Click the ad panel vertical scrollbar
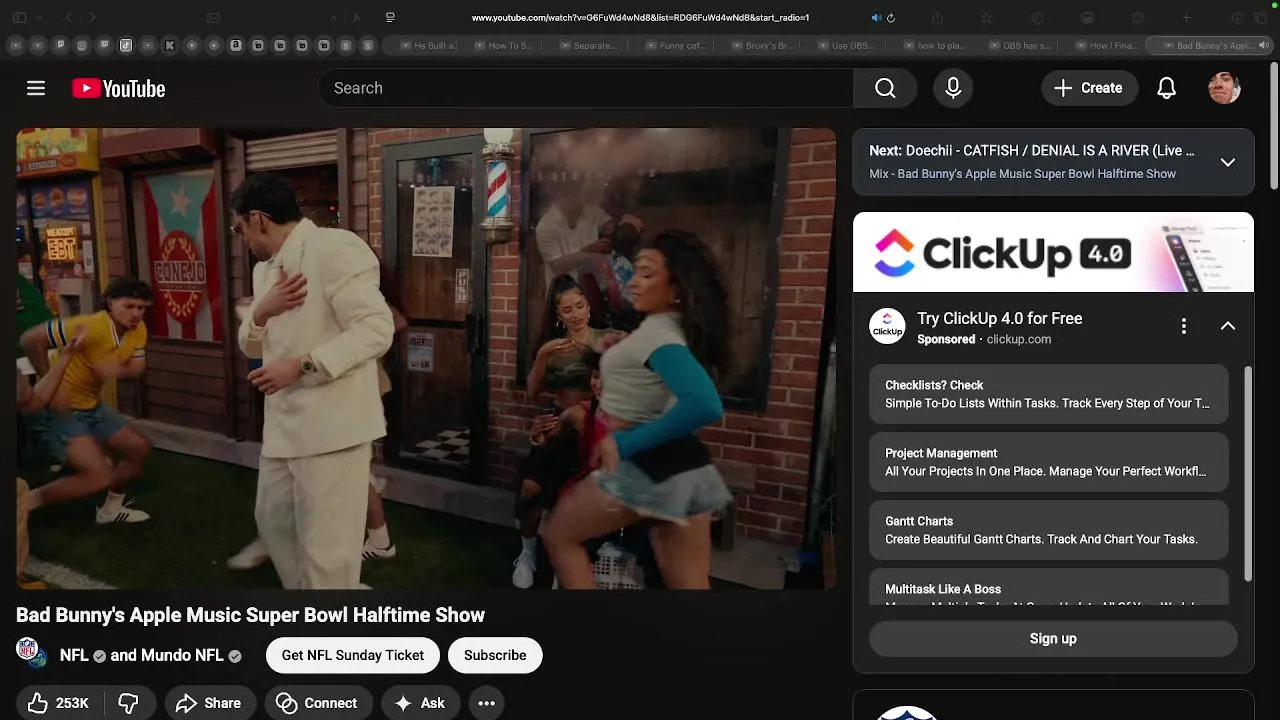This screenshot has height=720, width=1280. click(x=1248, y=472)
